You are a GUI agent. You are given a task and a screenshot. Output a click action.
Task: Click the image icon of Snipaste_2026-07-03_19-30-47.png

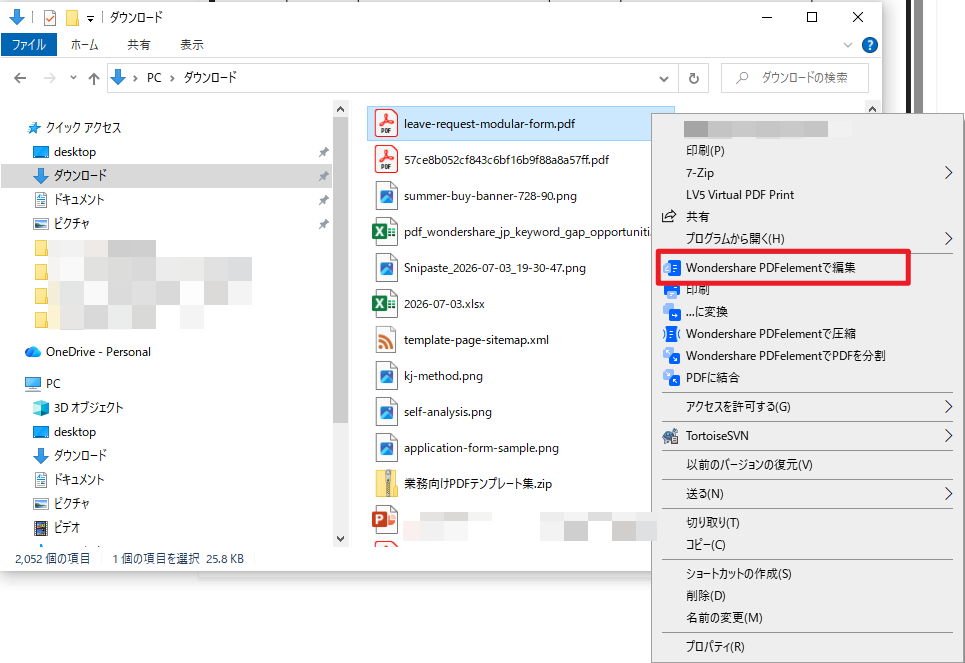coord(386,268)
